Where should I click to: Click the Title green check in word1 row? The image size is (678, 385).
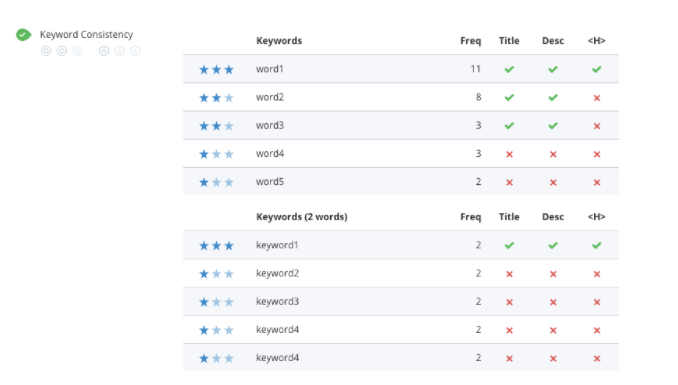click(x=509, y=69)
